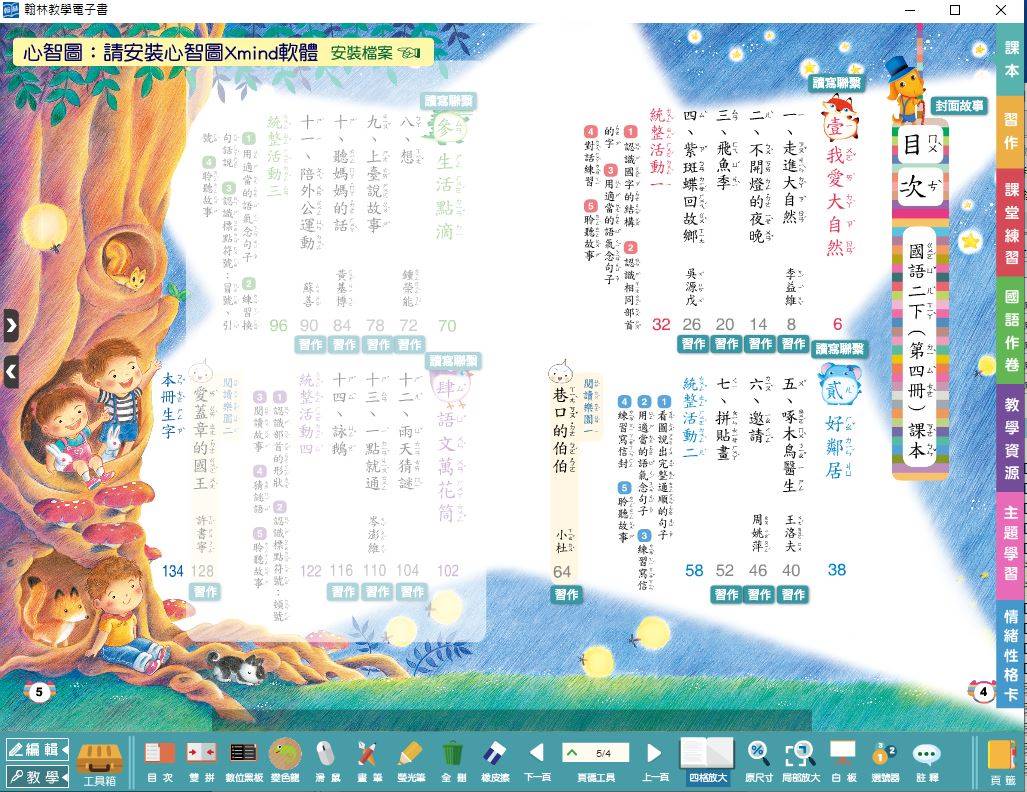This screenshot has height=792, width=1027.
Task: Open the 數位黑板 digital blackboard
Action: [244, 762]
